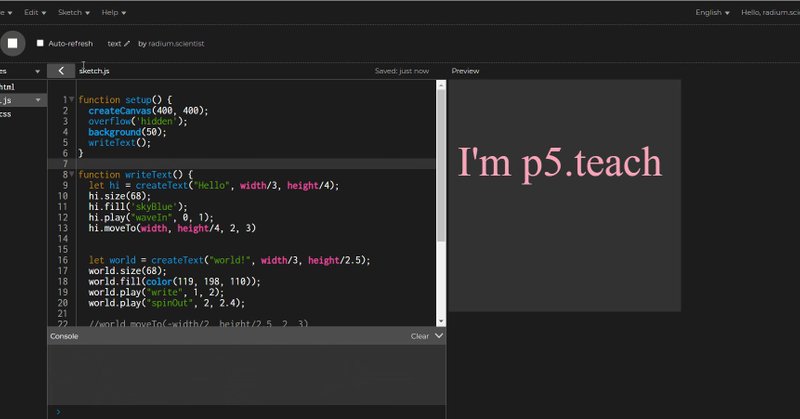Collapse the Console panel chevron

coord(439,336)
